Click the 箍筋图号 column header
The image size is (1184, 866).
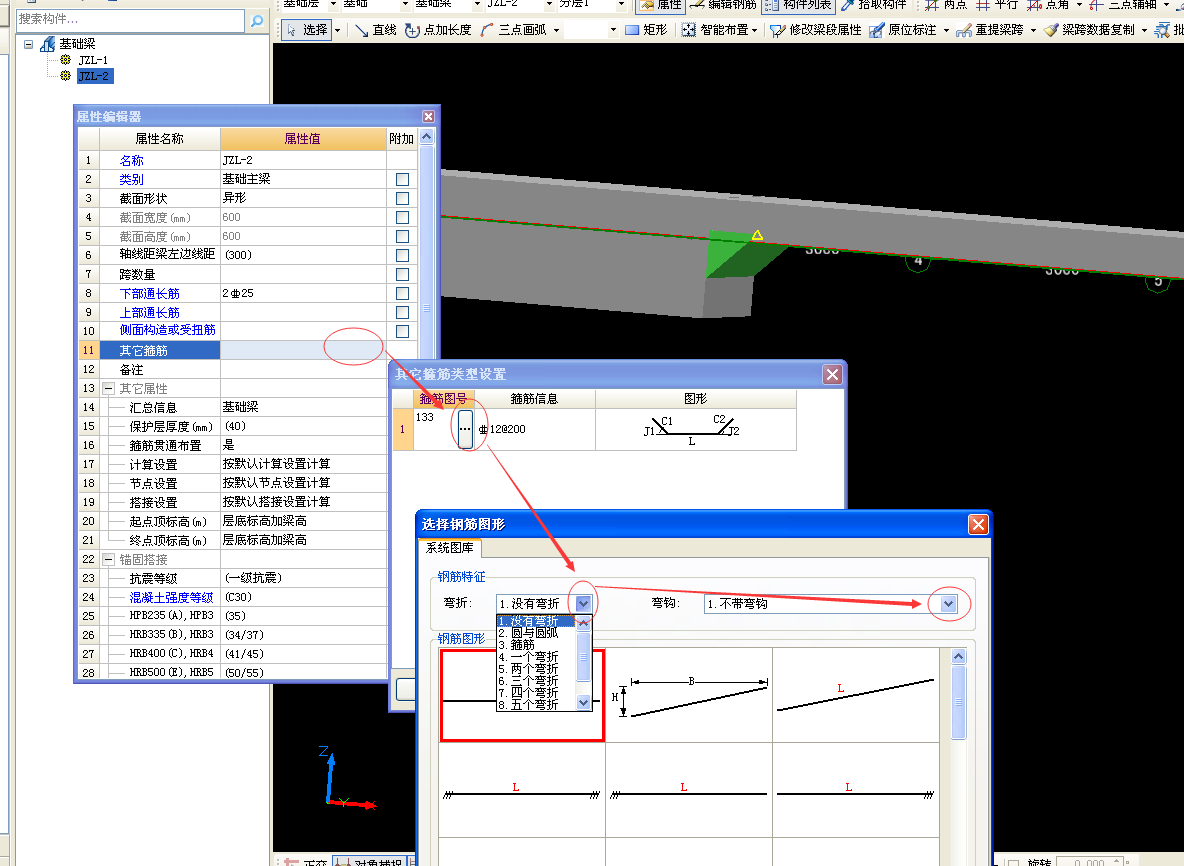click(443, 399)
